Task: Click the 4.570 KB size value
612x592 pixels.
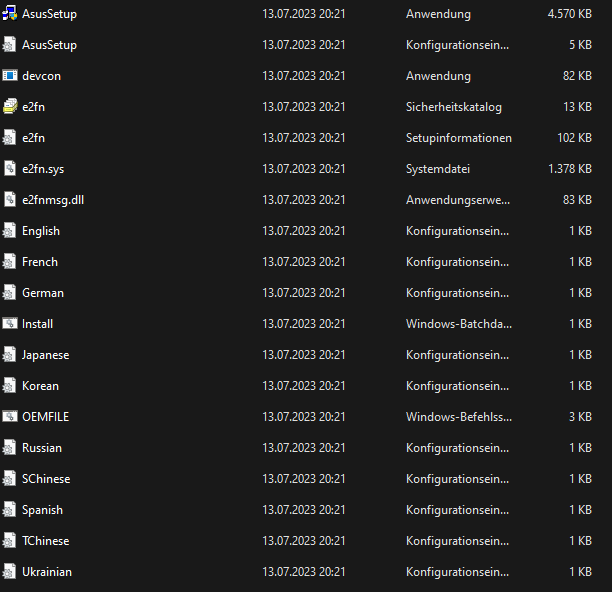Action: pos(569,14)
